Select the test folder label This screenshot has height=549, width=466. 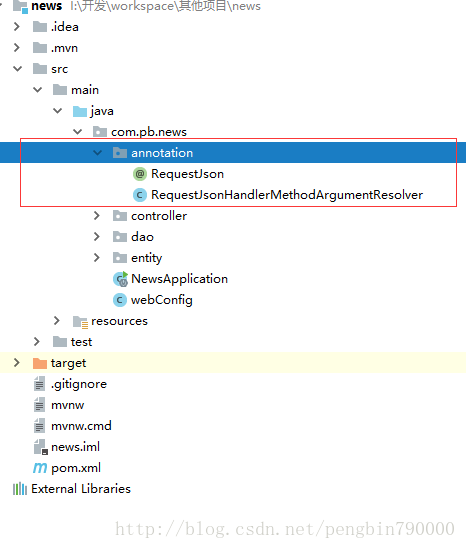[82, 342]
